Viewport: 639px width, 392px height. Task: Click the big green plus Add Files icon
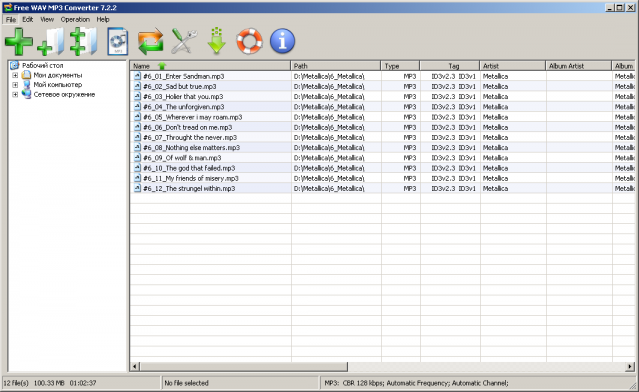pyautogui.click(x=19, y=41)
